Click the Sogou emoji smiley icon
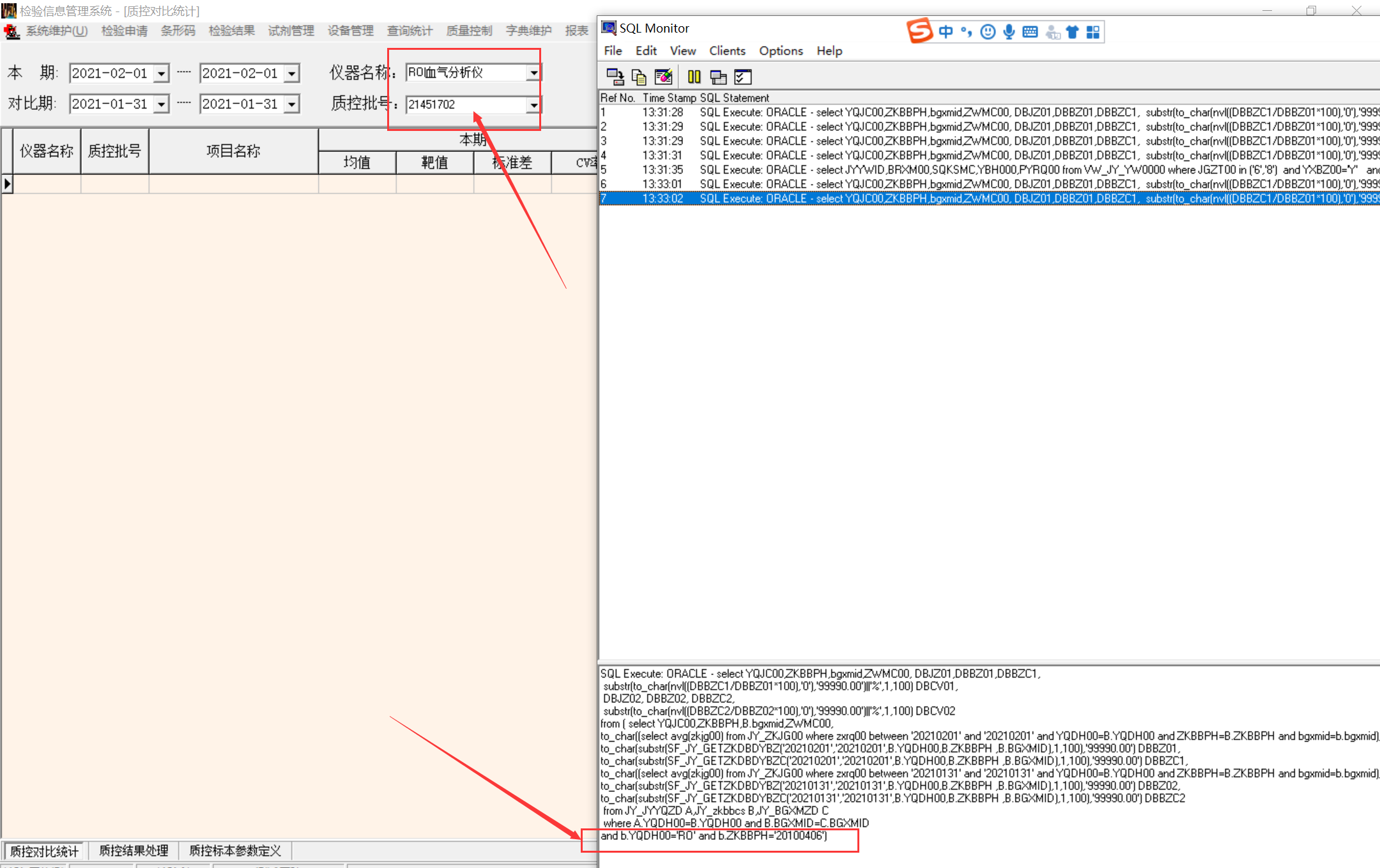The width and height of the screenshot is (1380, 868). 988,32
